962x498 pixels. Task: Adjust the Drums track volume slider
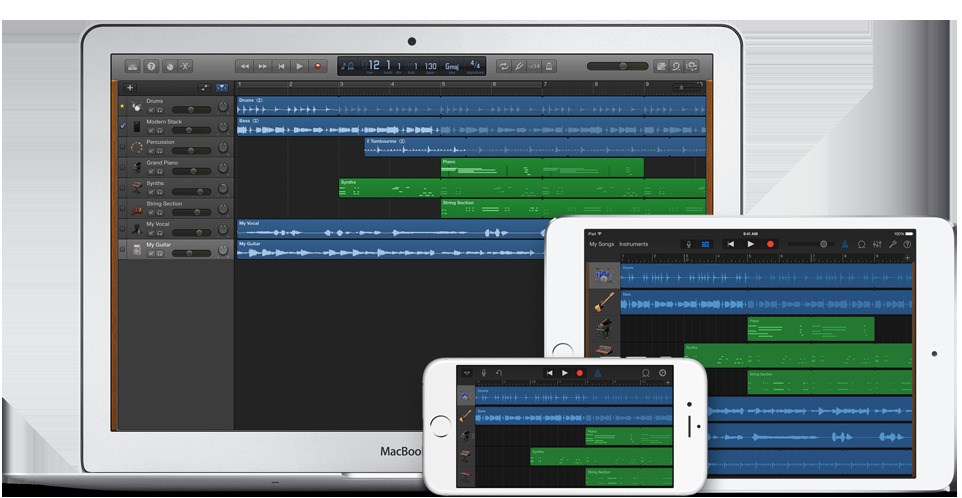(191, 110)
